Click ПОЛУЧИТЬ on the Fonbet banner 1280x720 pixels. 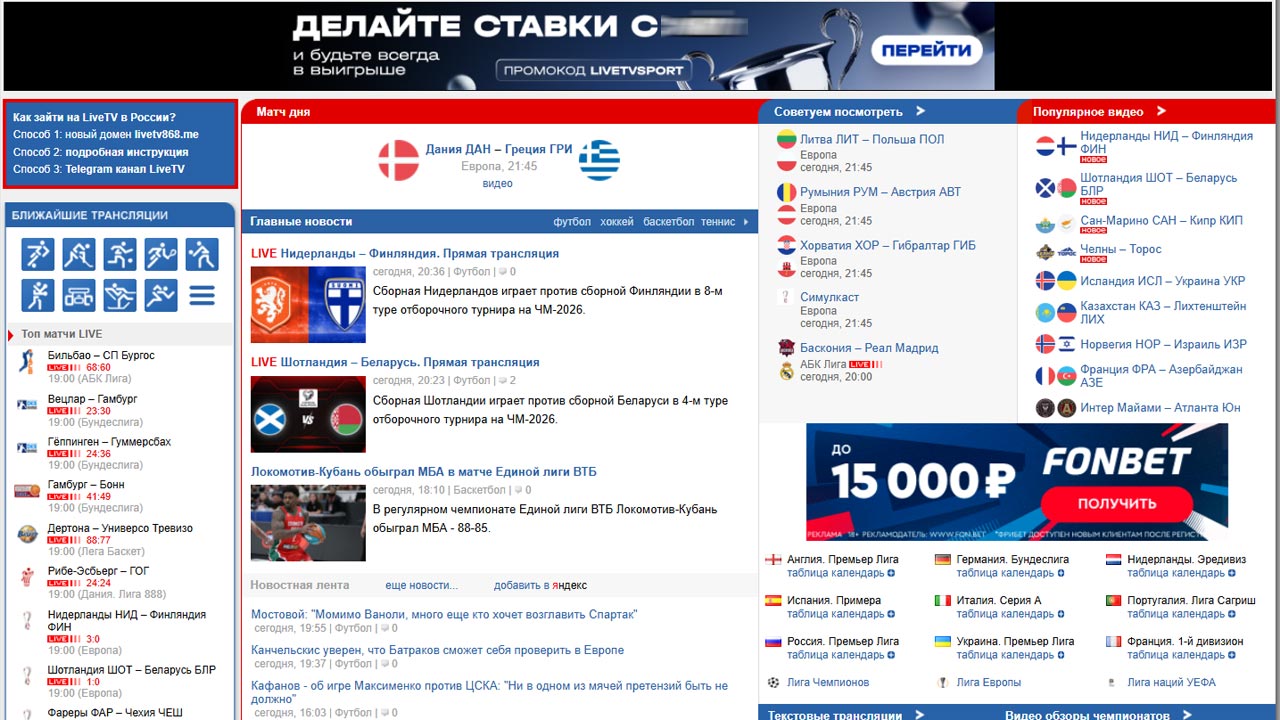pos(1116,503)
